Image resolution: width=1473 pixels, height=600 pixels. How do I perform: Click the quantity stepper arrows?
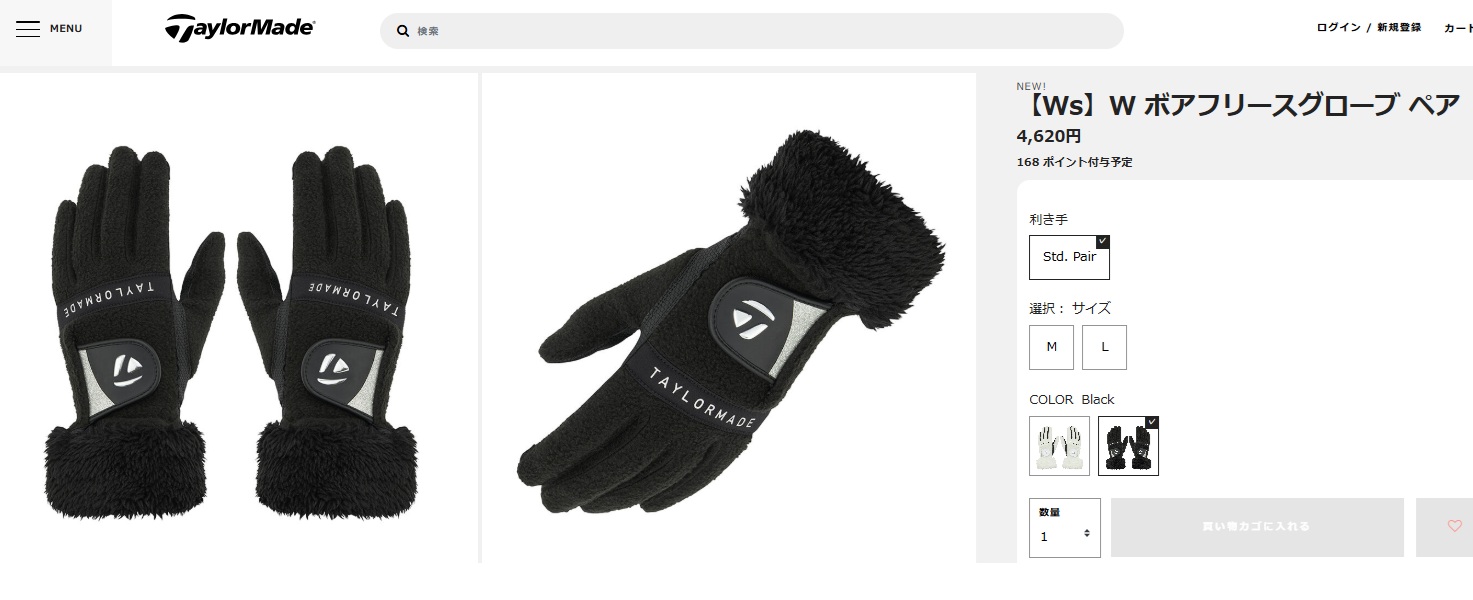pyautogui.click(x=1086, y=534)
